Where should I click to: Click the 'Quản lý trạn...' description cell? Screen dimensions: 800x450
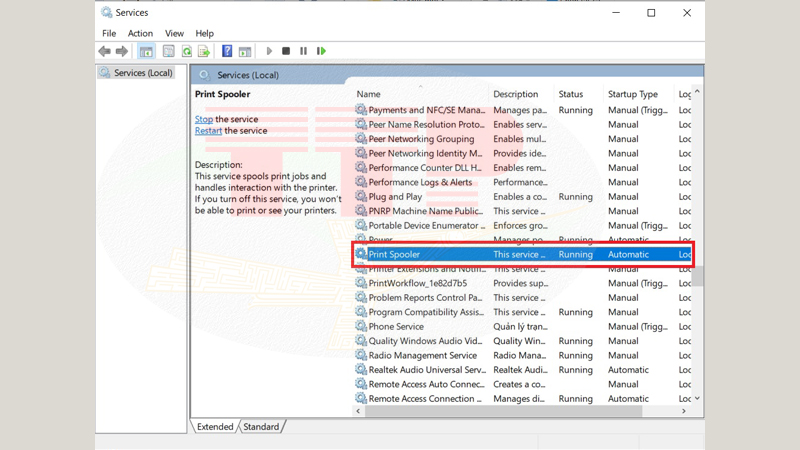click(x=520, y=326)
